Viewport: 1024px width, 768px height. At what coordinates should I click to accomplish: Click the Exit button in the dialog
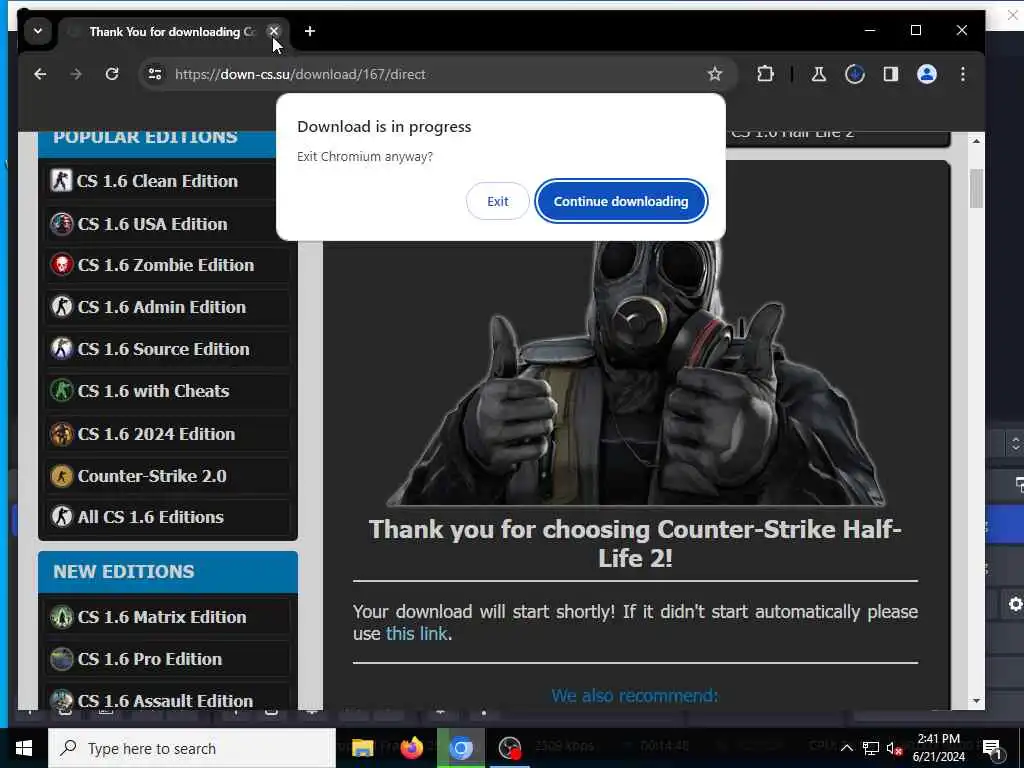click(497, 201)
